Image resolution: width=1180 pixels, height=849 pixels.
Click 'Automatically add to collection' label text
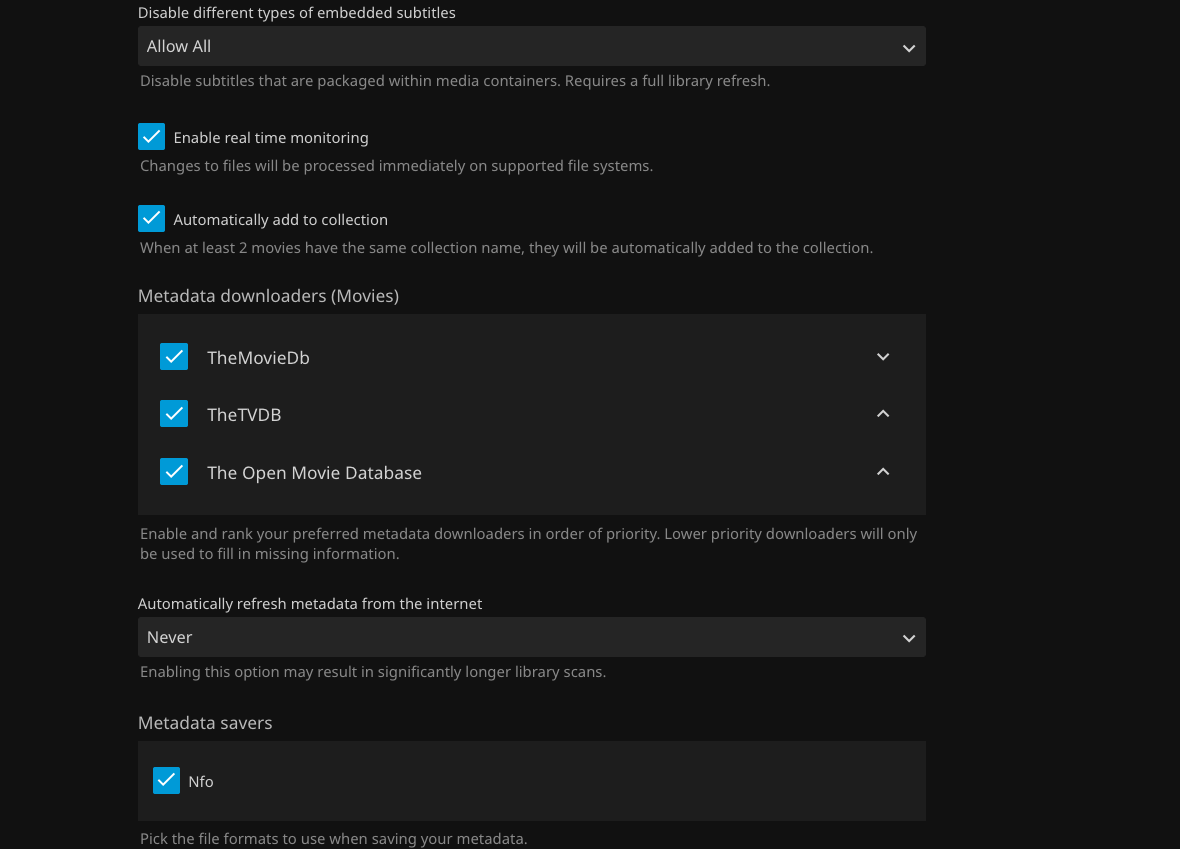tap(280, 220)
